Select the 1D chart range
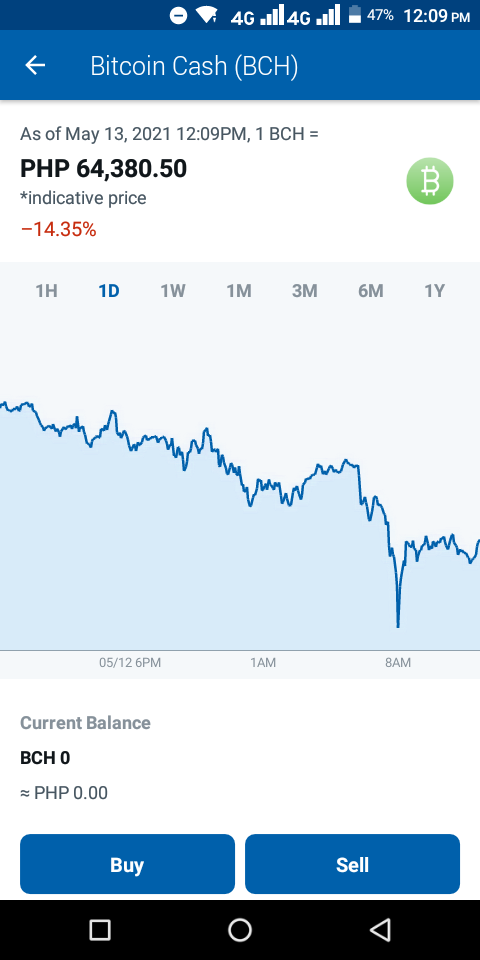 click(109, 291)
